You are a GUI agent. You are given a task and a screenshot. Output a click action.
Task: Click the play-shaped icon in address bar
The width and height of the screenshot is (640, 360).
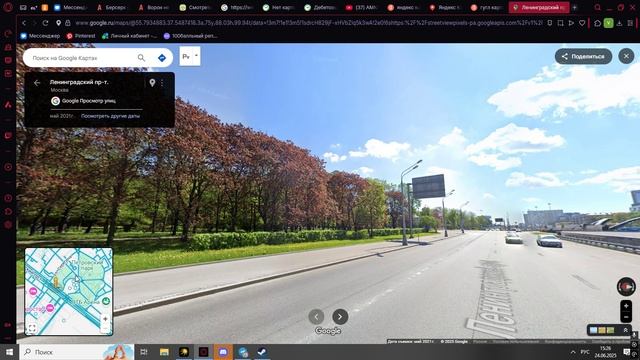571,23
